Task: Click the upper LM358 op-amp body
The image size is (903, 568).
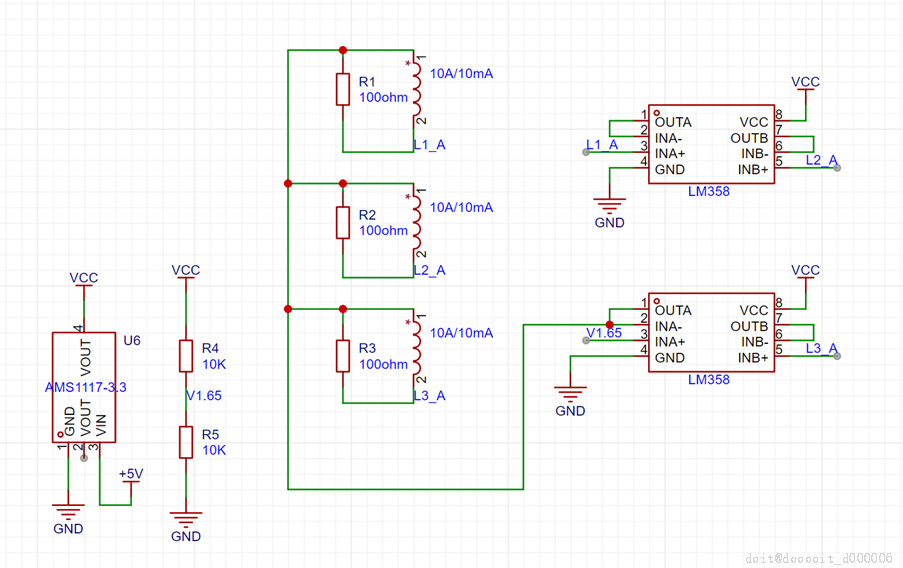Action: coord(711,144)
